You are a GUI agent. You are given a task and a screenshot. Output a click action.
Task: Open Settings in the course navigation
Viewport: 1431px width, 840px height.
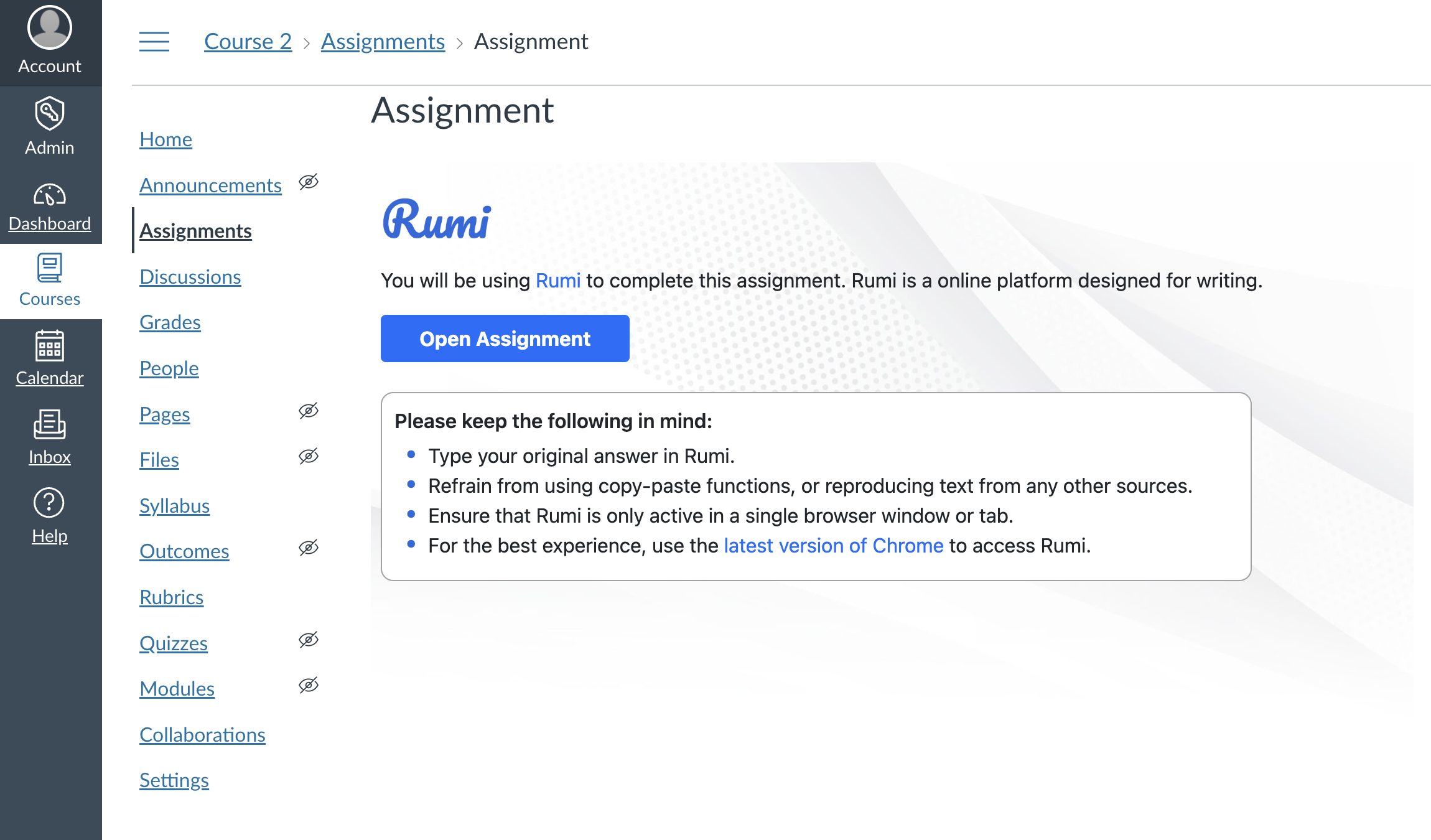click(x=174, y=780)
